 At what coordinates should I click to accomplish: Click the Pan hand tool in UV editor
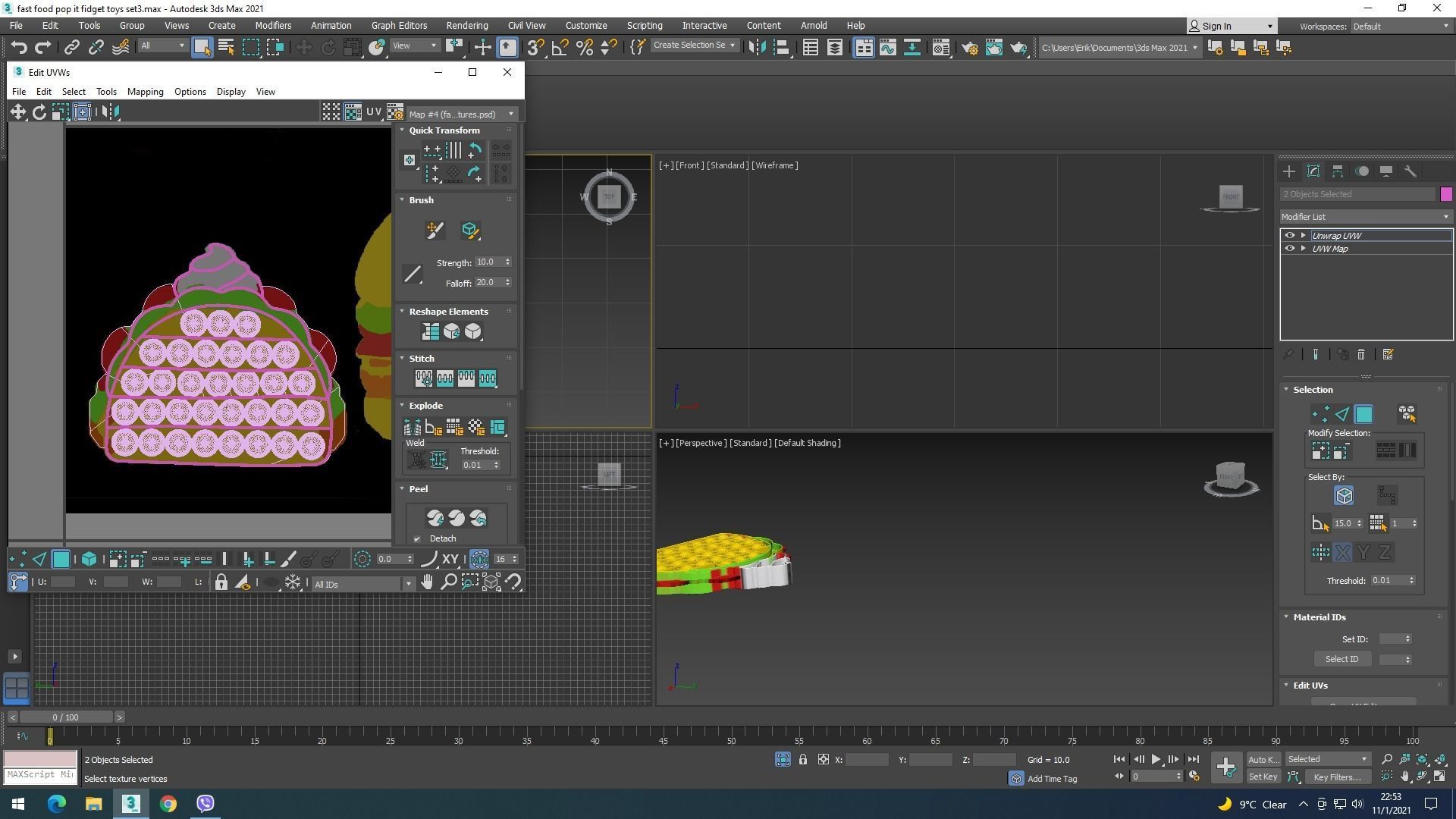(427, 582)
